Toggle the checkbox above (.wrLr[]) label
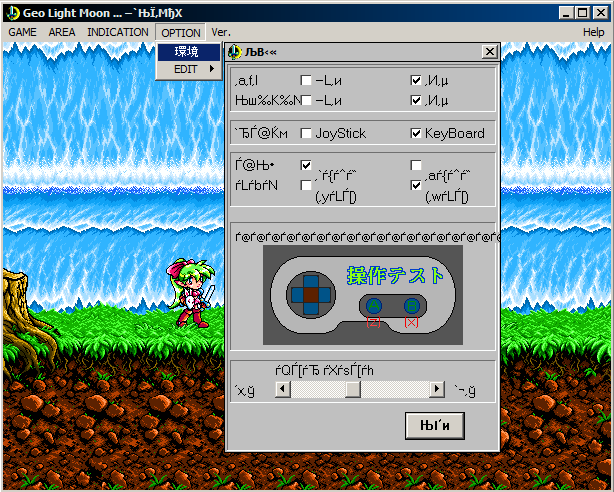 coord(416,185)
